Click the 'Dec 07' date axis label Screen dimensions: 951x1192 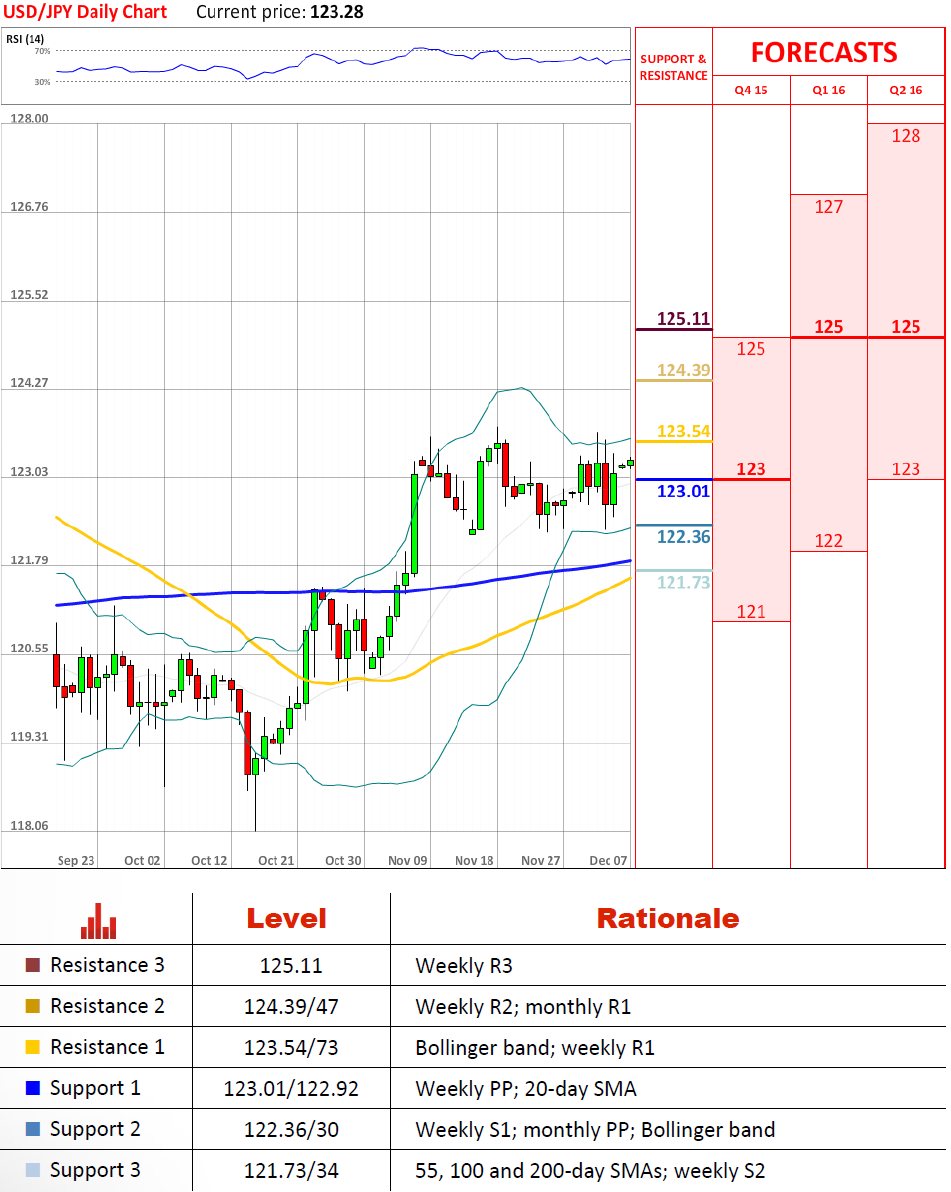click(x=608, y=861)
